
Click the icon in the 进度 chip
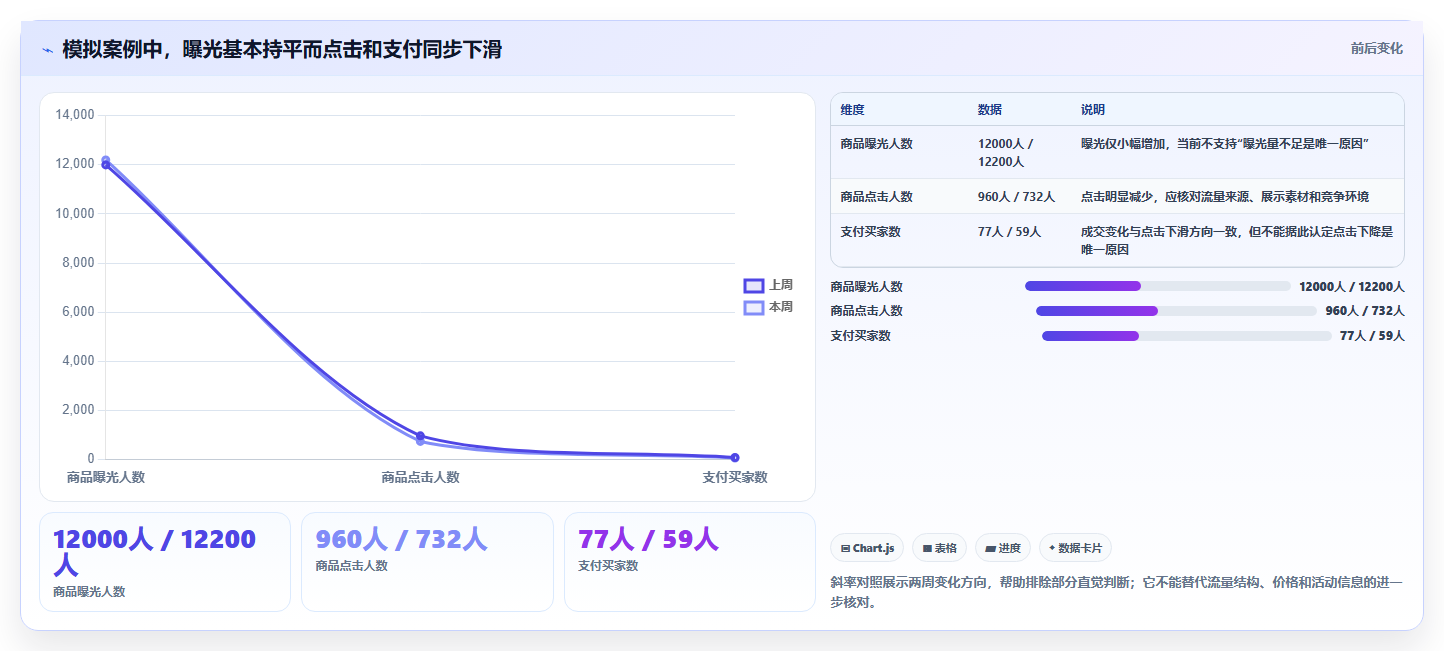point(990,548)
